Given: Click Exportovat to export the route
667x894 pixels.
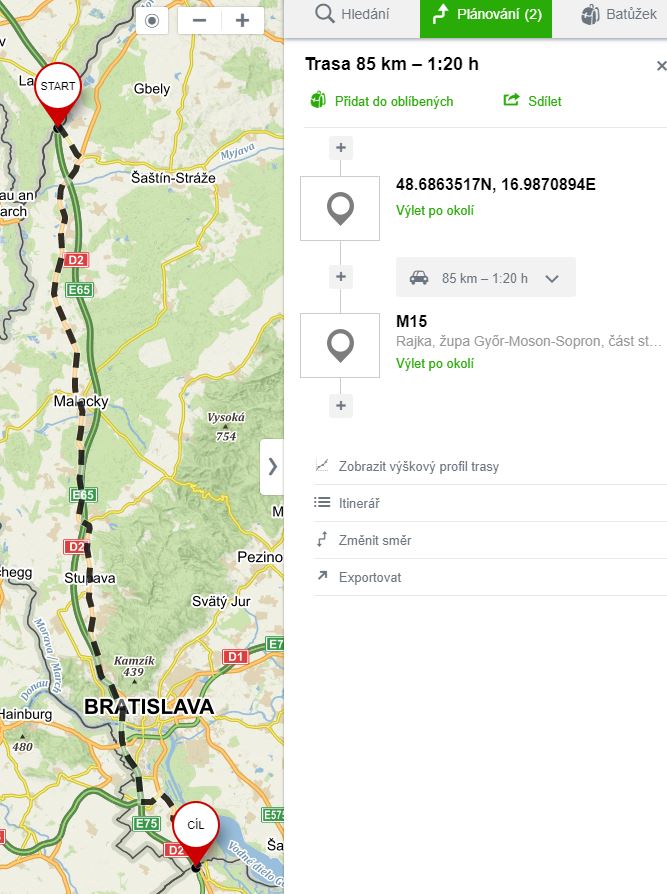Looking at the screenshot, I should [x=369, y=577].
